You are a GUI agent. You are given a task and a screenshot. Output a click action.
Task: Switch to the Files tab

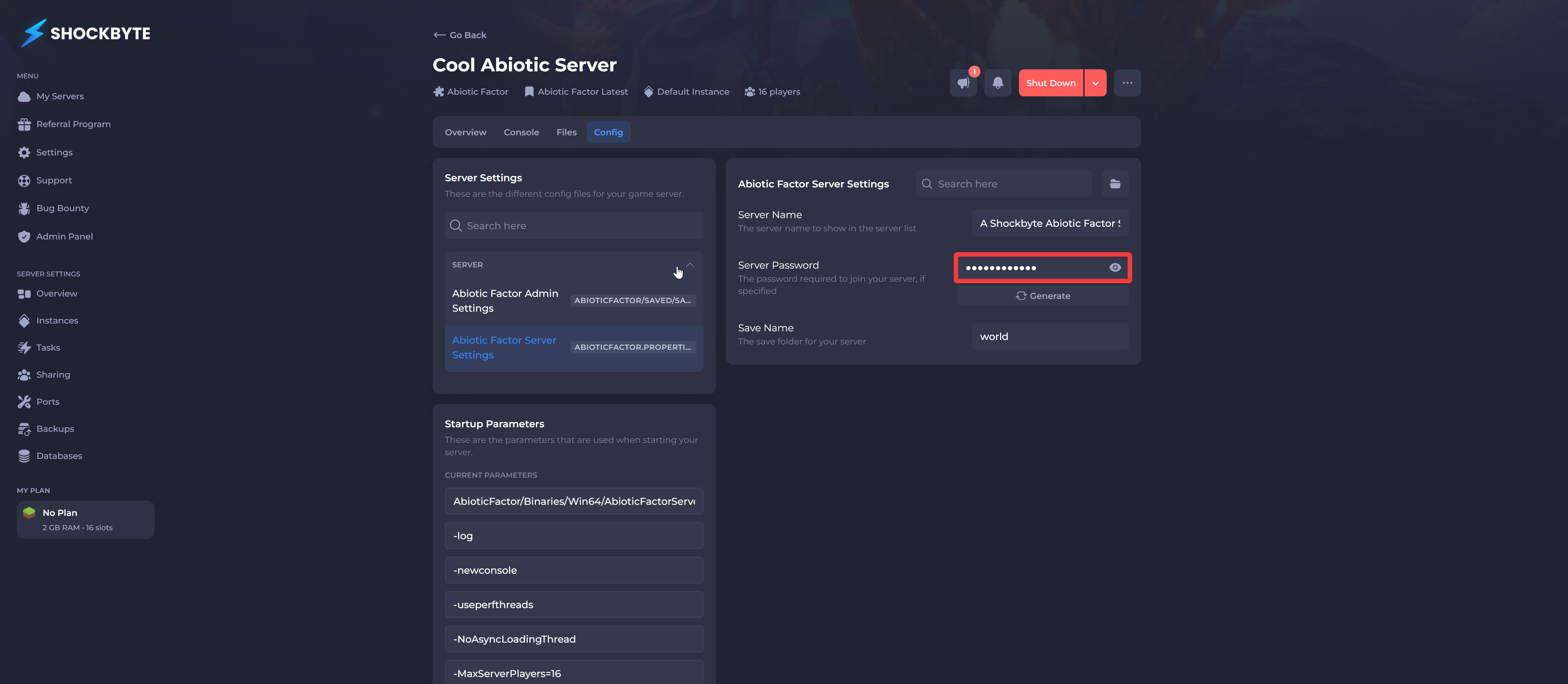[566, 132]
